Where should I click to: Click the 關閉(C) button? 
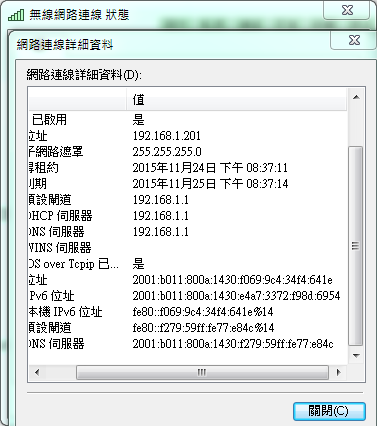click(x=329, y=411)
